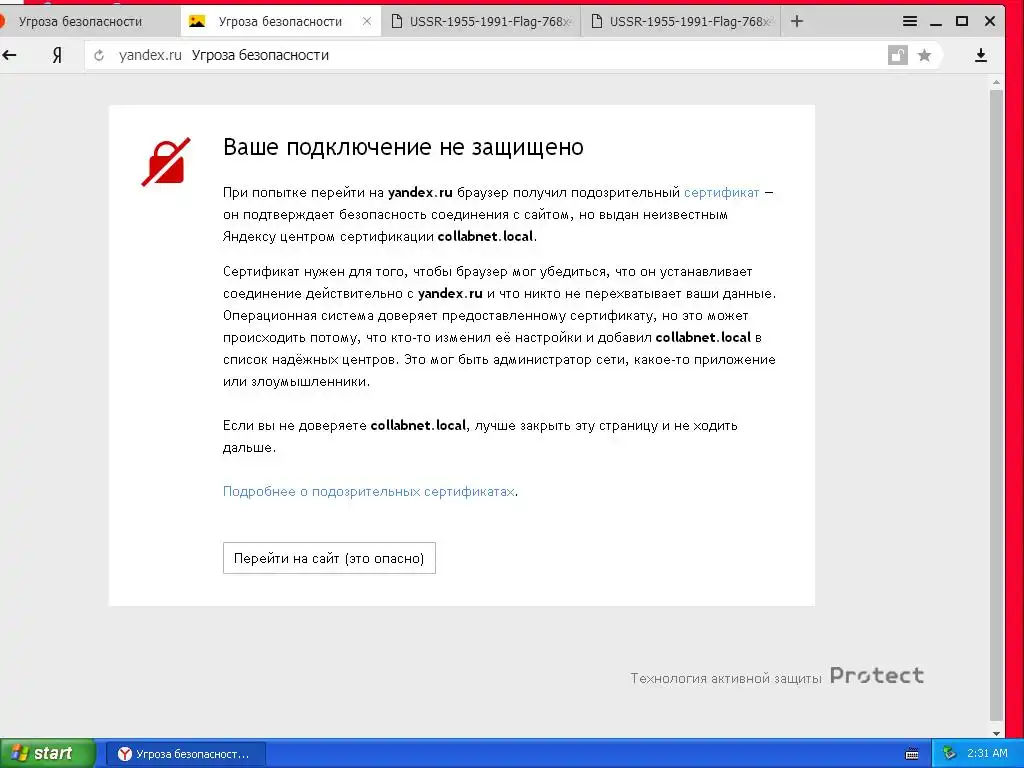
Task: Switch to the third USSR-1955-1991-Flag tab
Action: [x=481, y=22]
